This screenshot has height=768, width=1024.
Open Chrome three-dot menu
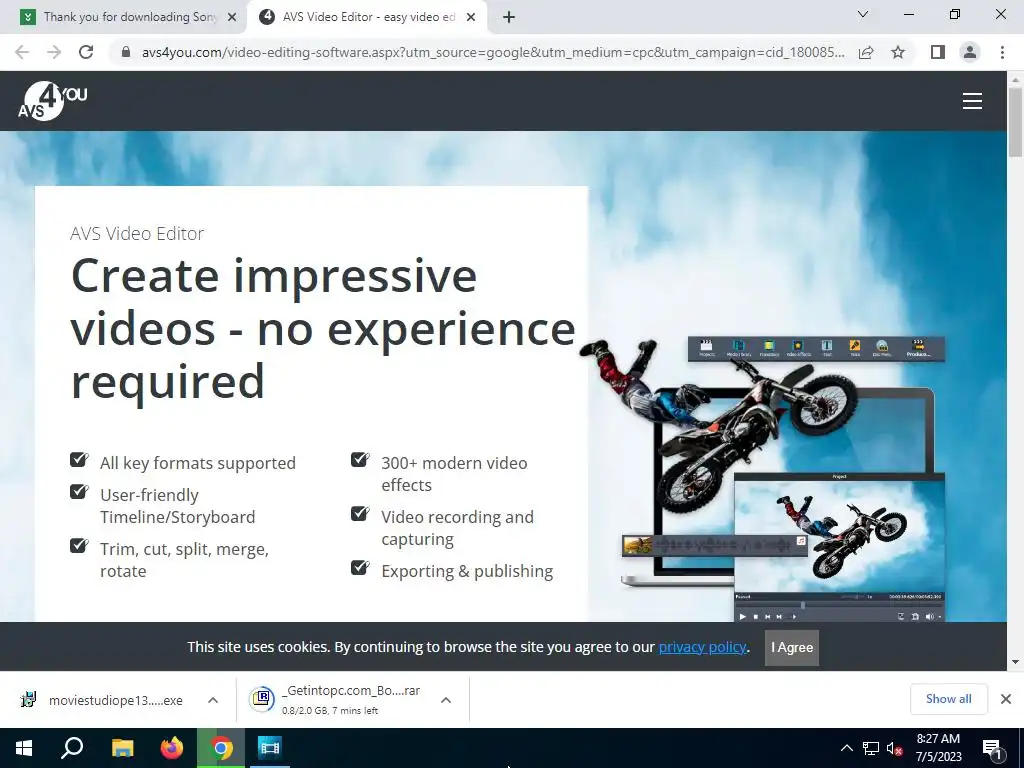pyautogui.click(x=1002, y=52)
